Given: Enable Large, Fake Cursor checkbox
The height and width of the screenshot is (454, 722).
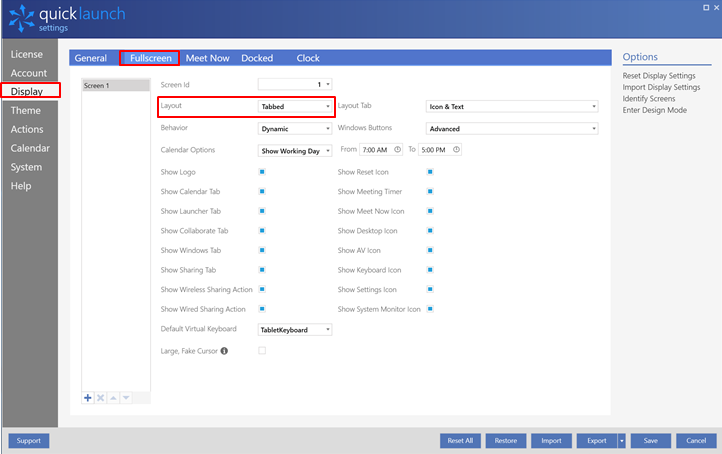Looking at the screenshot, I should coord(262,351).
